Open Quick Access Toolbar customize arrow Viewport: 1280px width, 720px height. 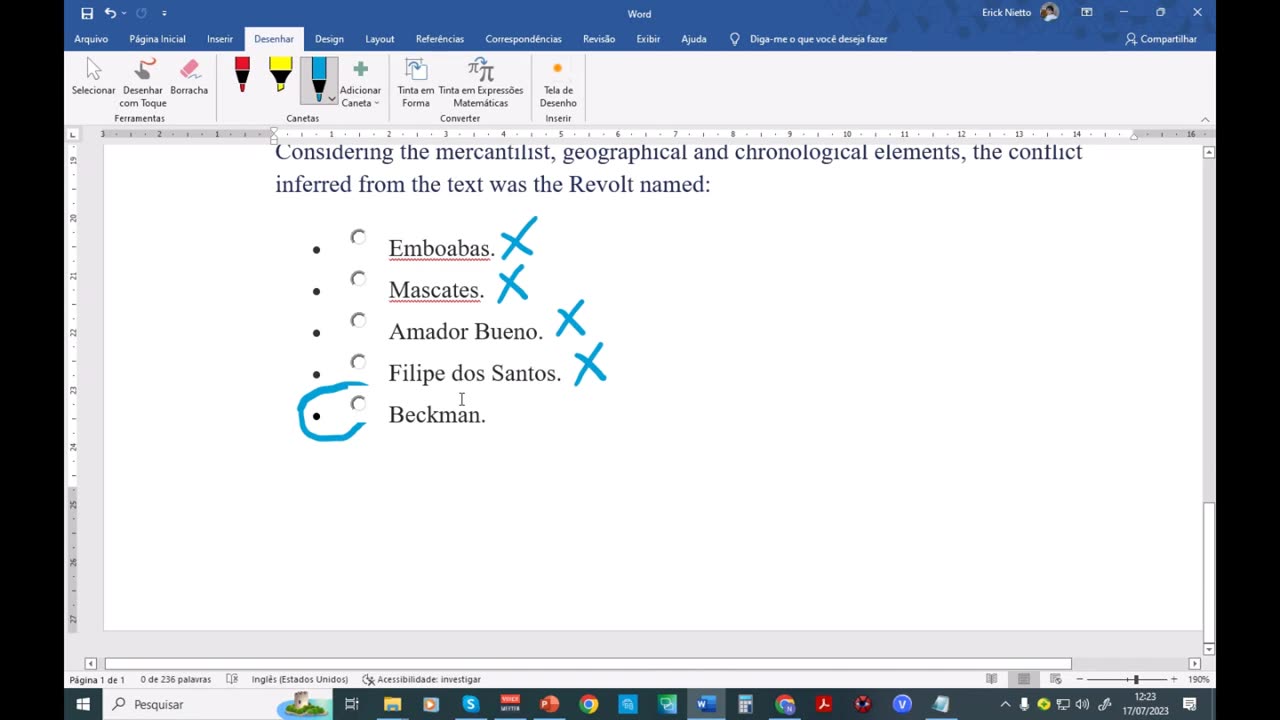(164, 14)
